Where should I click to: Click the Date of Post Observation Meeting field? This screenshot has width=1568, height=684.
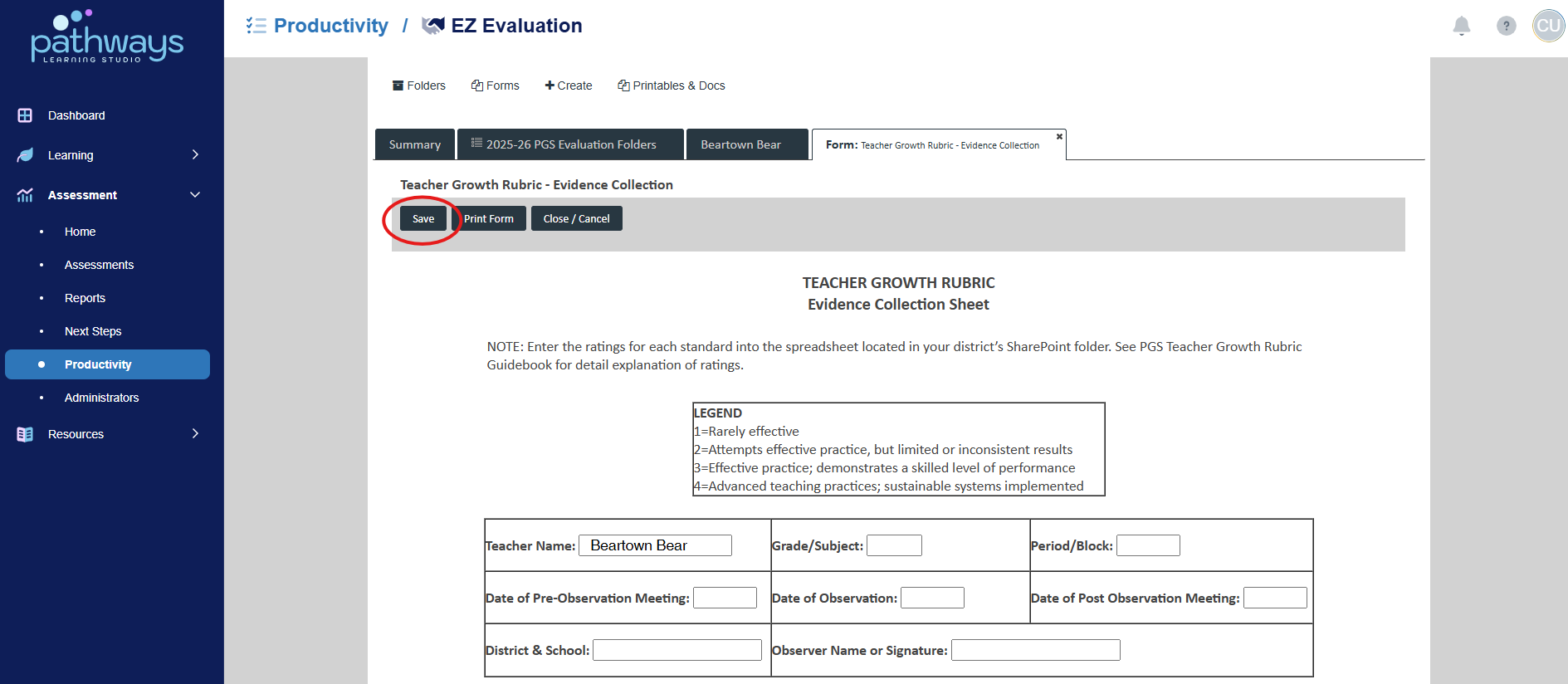(x=1275, y=598)
